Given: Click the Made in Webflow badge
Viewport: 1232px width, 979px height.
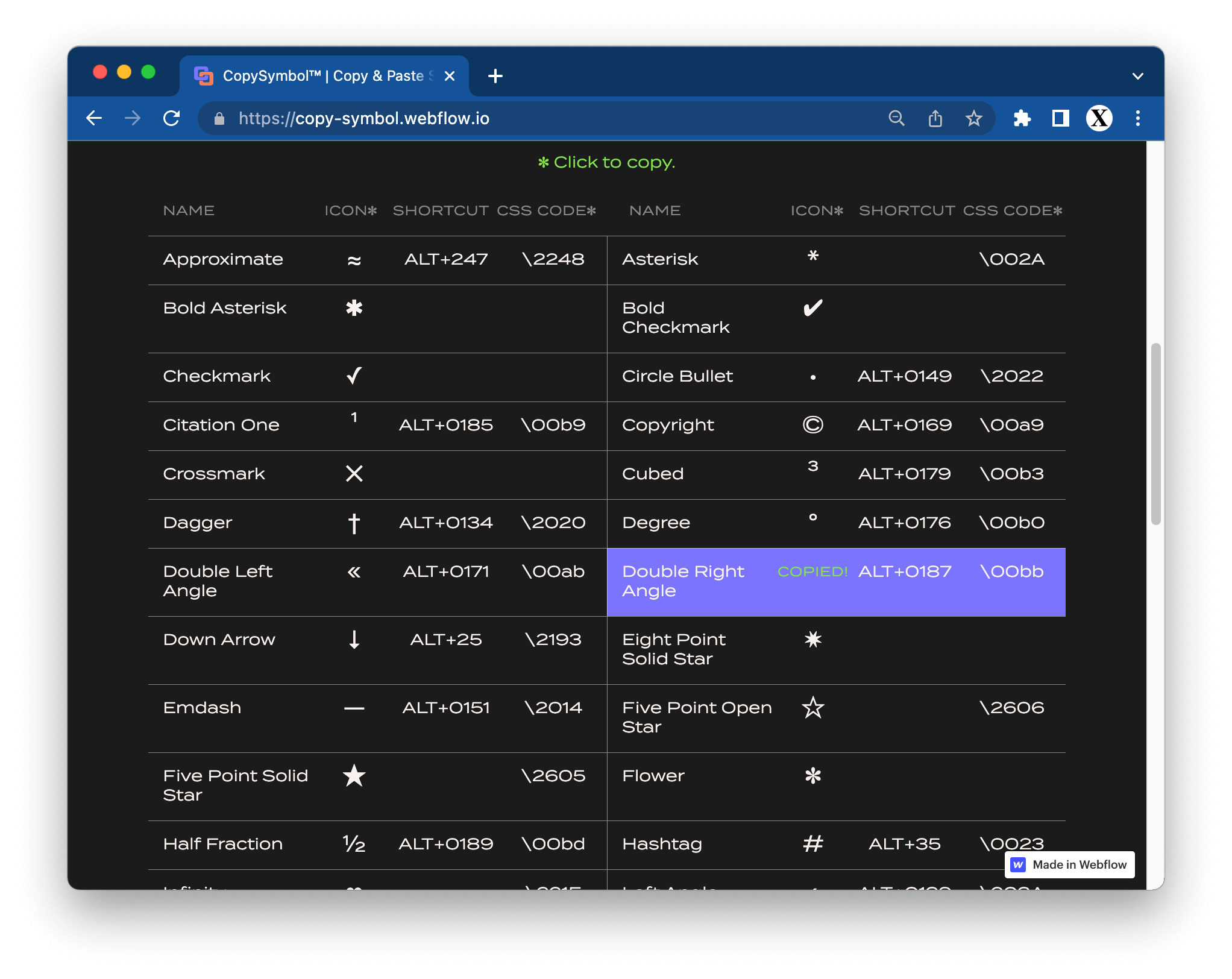Looking at the screenshot, I should coord(1069,864).
